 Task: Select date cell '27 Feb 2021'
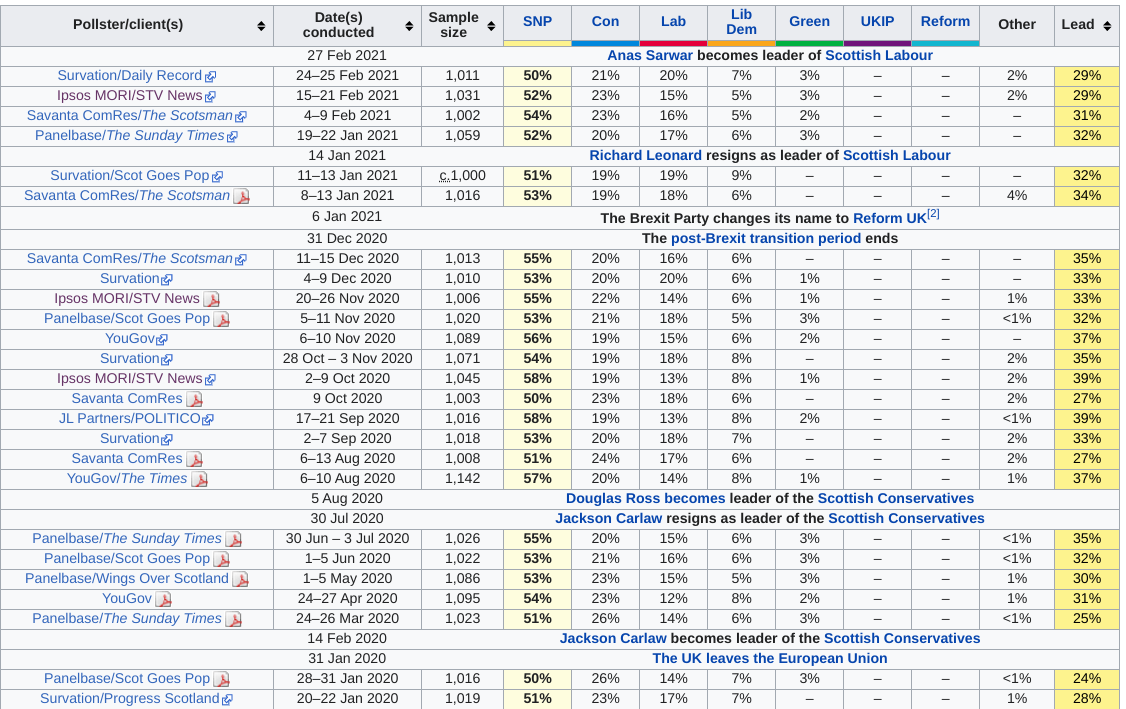[347, 55]
